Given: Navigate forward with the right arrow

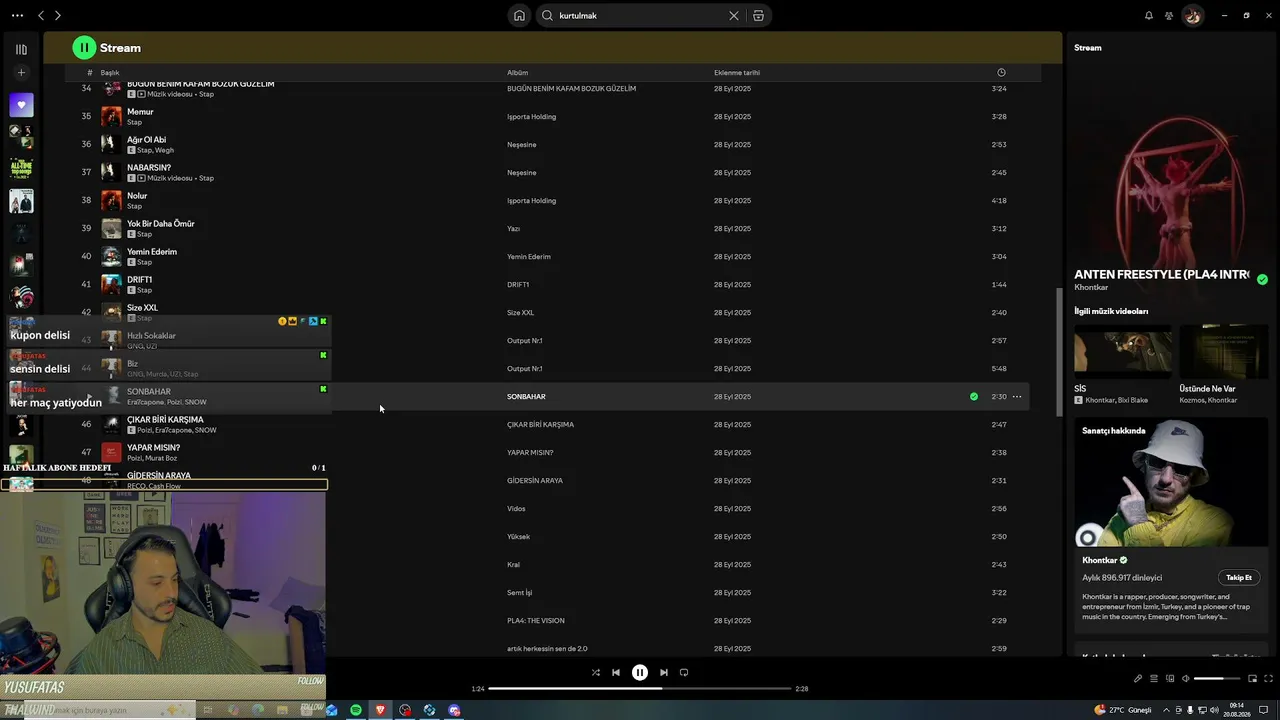Looking at the screenshot, I should point(58,16).
